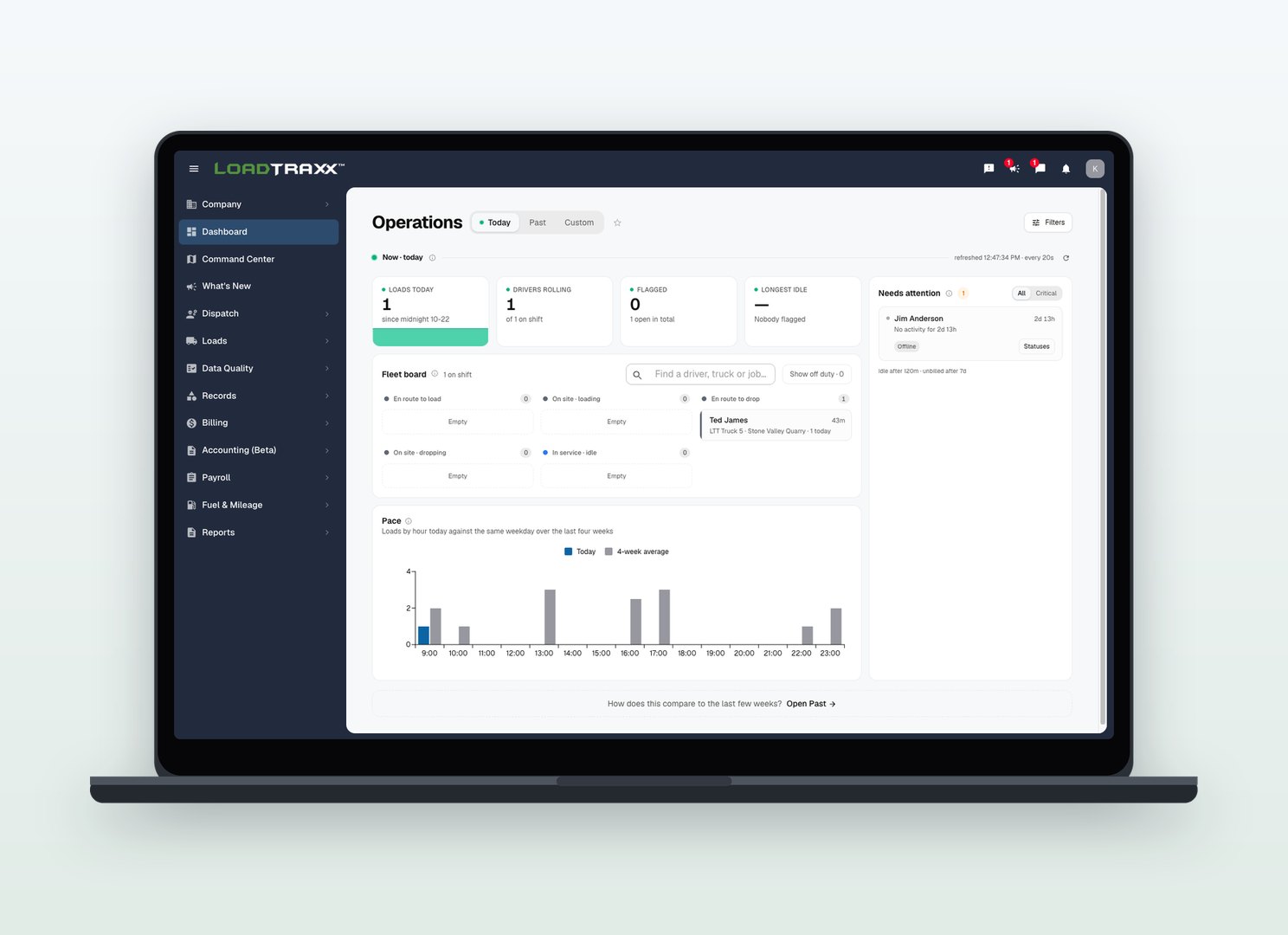Click the Dashboard sidebar icon

tap(191, 232)
